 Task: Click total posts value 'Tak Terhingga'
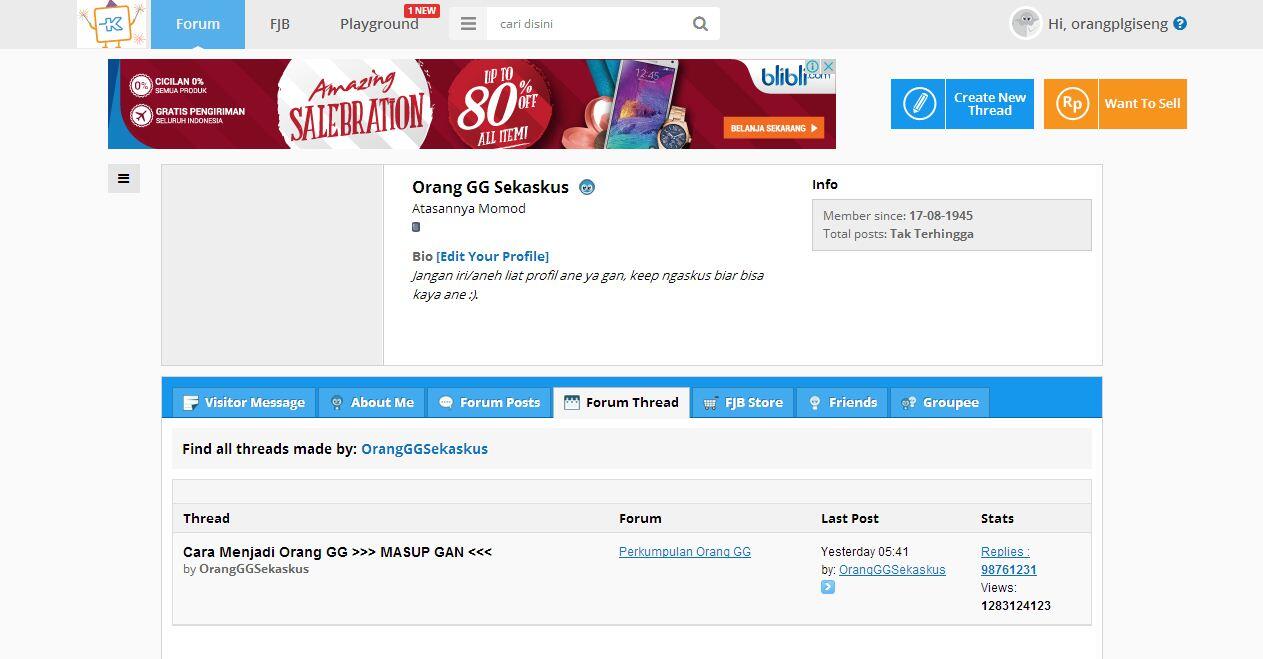pos(932,234)
